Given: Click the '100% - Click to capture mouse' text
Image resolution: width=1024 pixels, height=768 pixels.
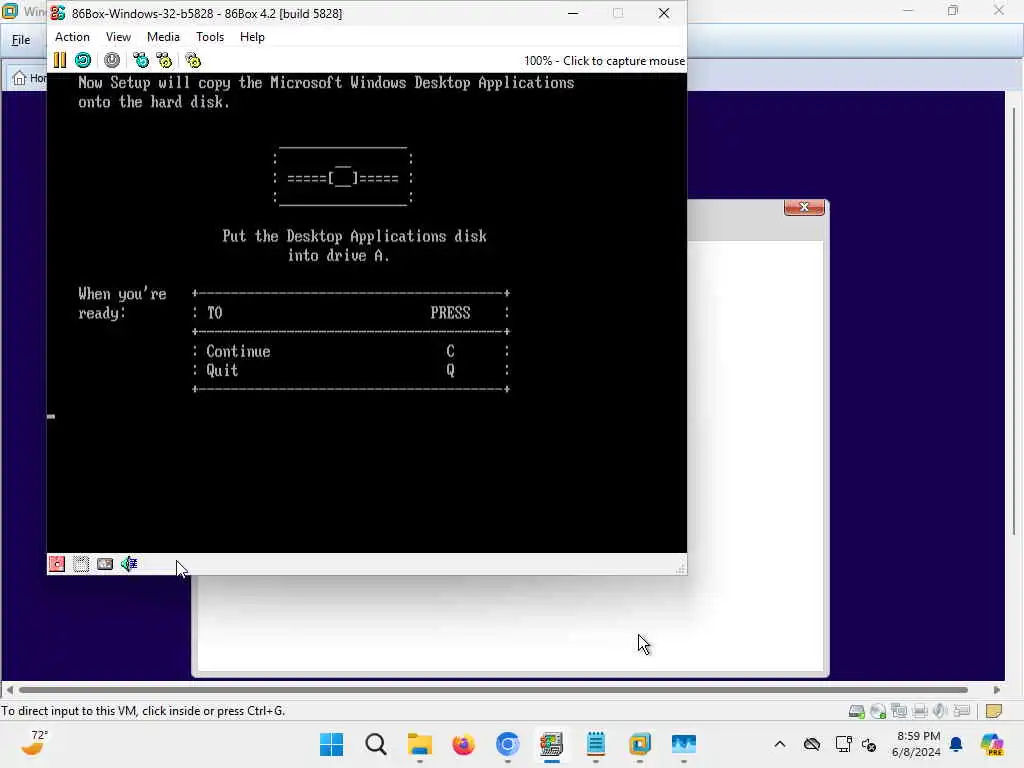Looking at the screenshot, I should (x=604, y=61).
